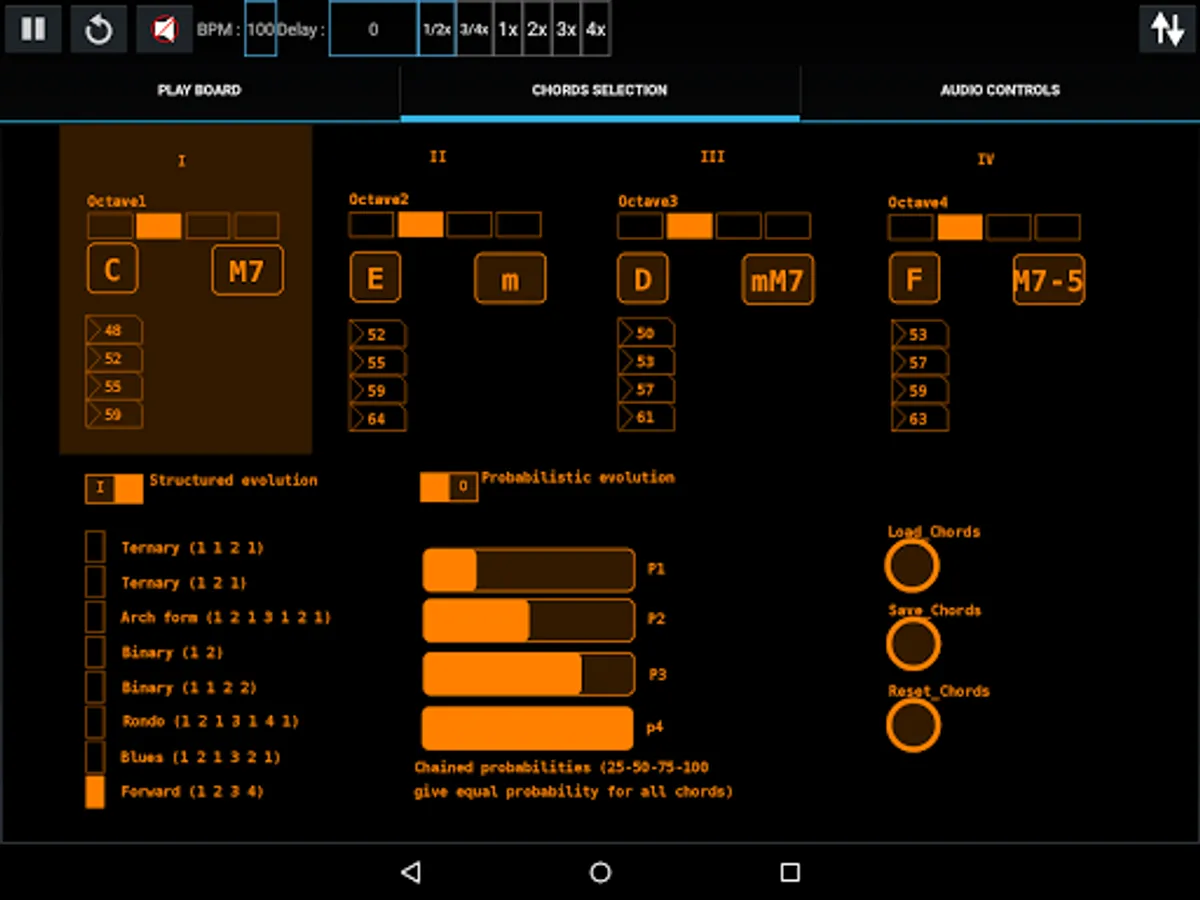Uncheck Forward (1 2 3 4) form
Image resolution: width=1200 pixels, height=900 pixels.
pyautogui.click(x=95, y=792)
